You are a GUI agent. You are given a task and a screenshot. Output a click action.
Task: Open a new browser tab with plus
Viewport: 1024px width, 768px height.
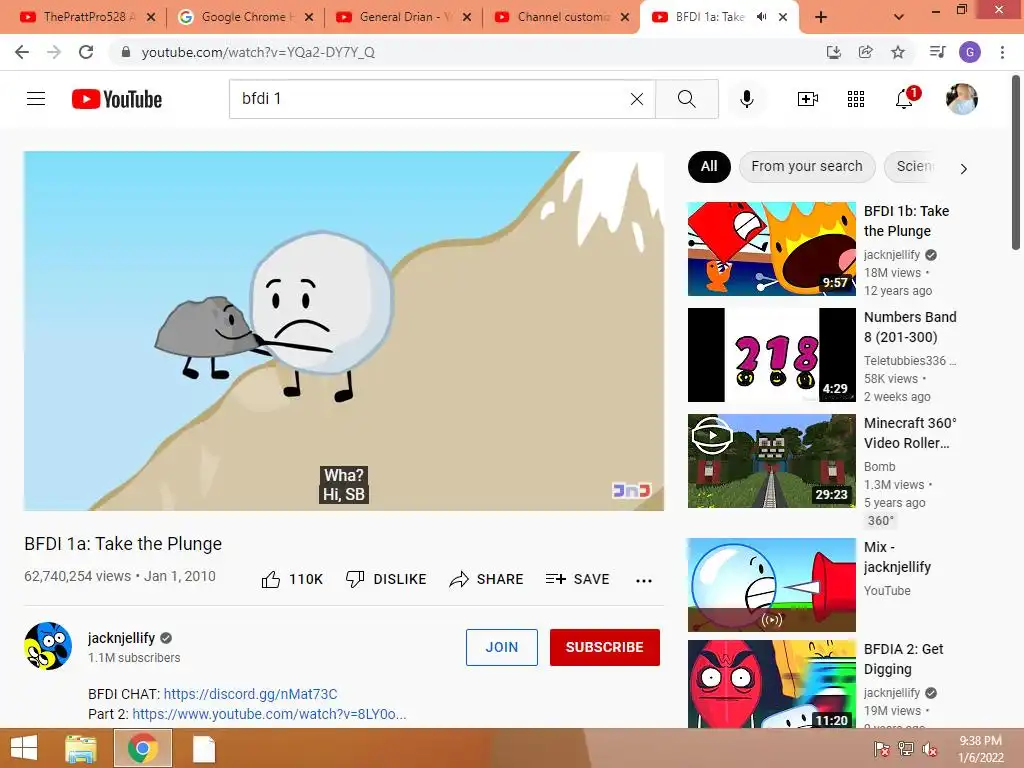(x=821, y=17)
